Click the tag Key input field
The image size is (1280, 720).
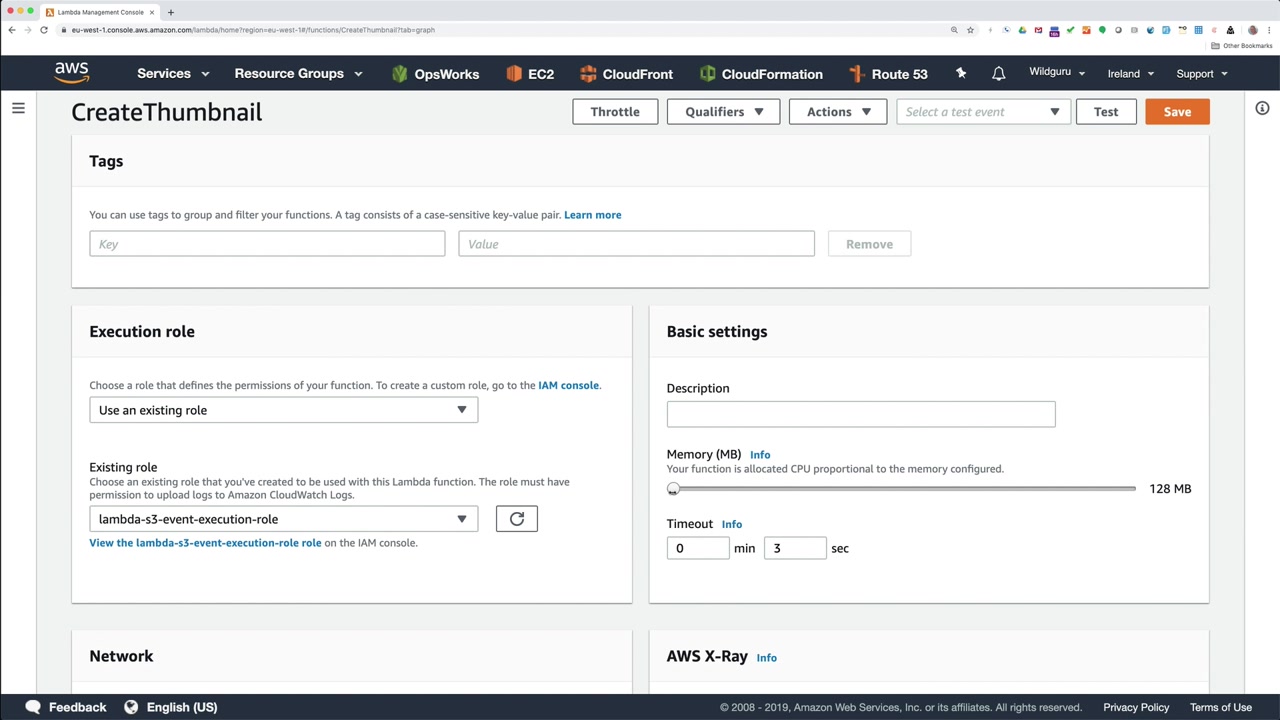coord(267,244)
